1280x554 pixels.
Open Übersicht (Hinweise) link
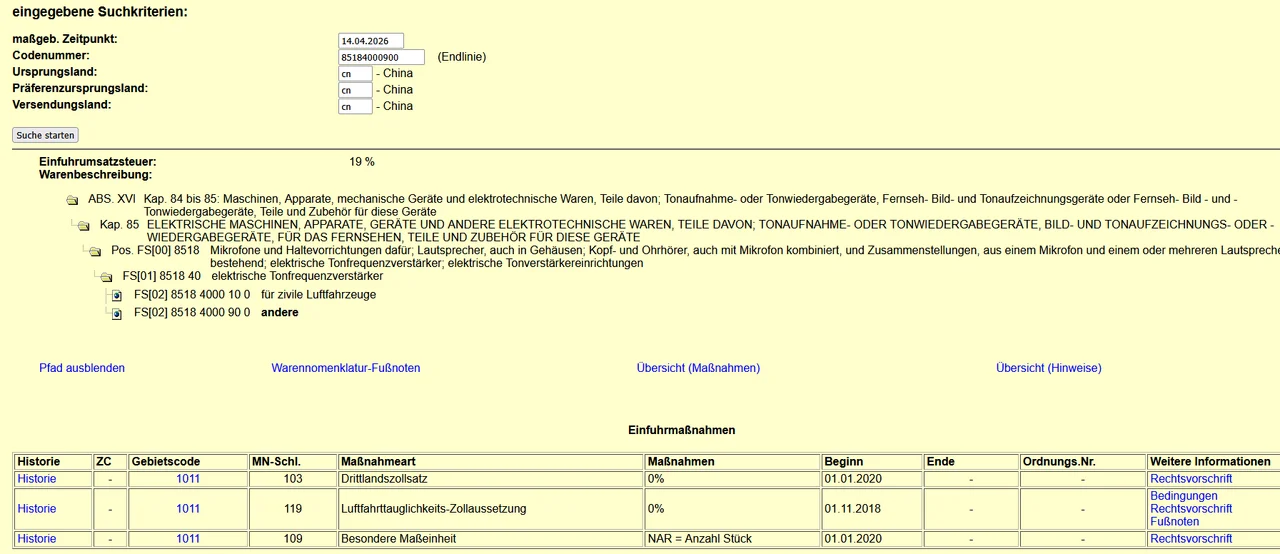pyautogui.click(x=1048, y=368)
